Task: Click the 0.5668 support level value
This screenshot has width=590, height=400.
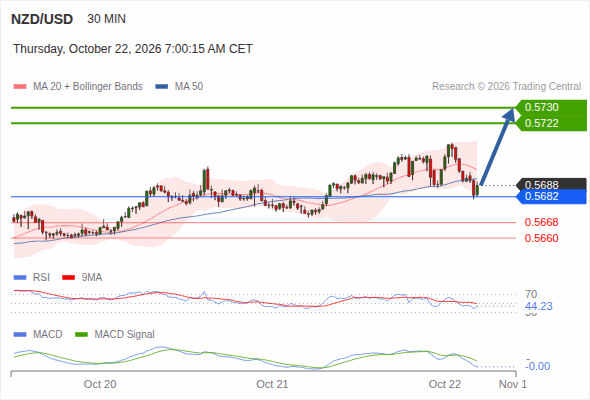Action: click(x=541, y=222)
